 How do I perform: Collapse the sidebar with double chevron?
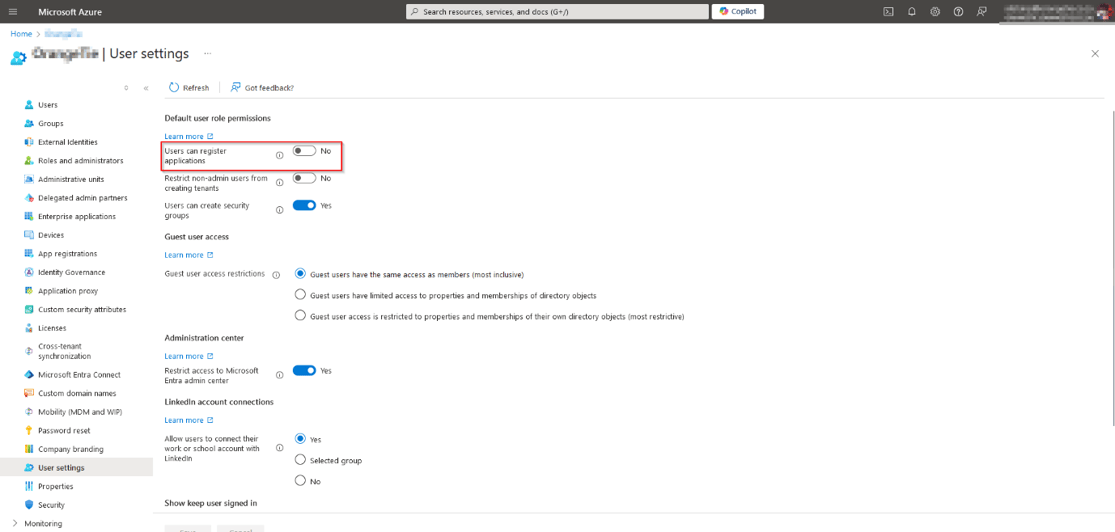[x=146, y=88]
